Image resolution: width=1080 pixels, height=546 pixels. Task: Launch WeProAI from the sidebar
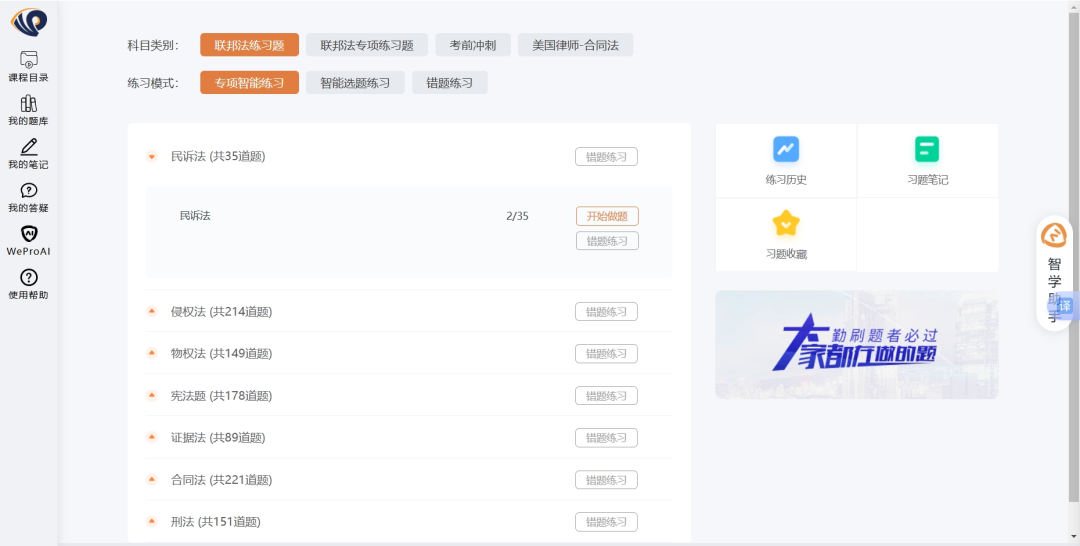28,240
